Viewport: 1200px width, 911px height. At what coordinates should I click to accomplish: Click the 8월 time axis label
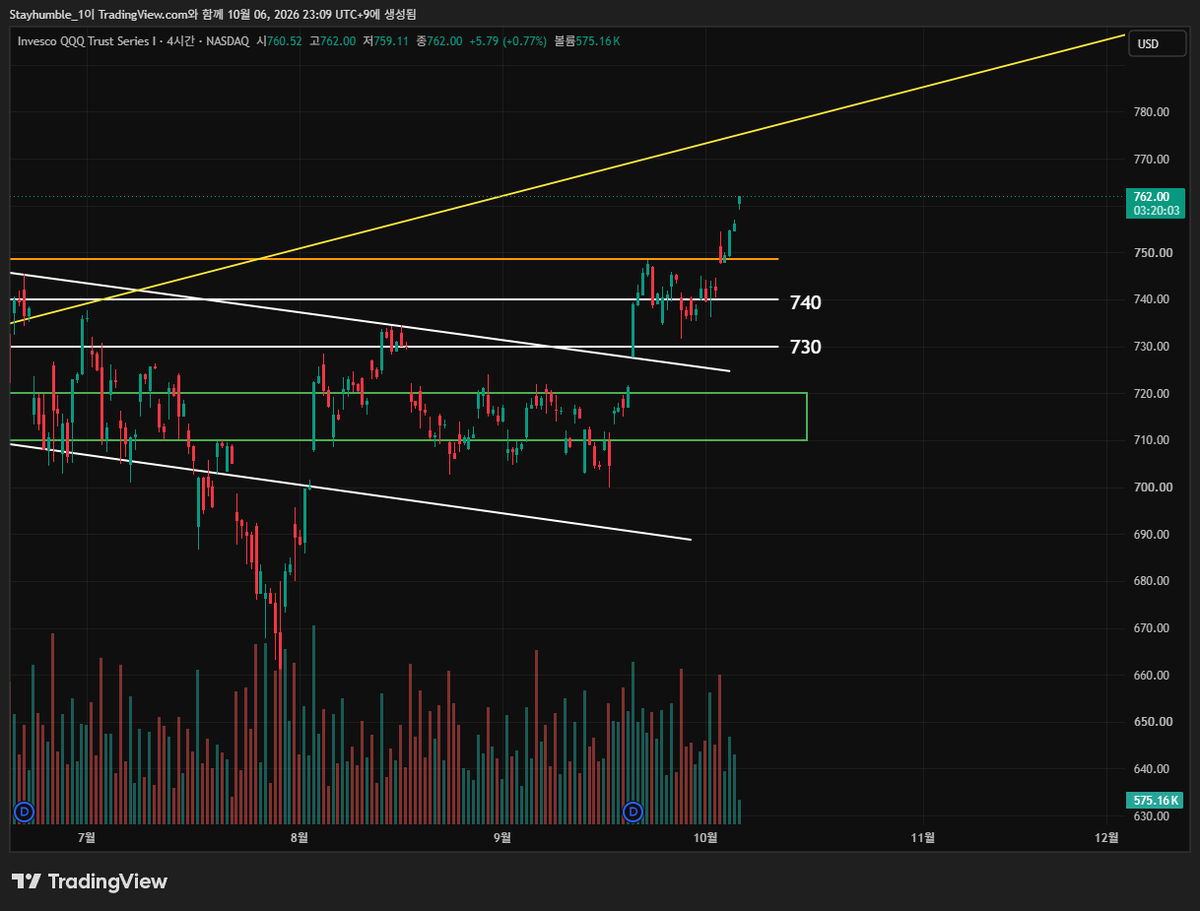[298, 837]
